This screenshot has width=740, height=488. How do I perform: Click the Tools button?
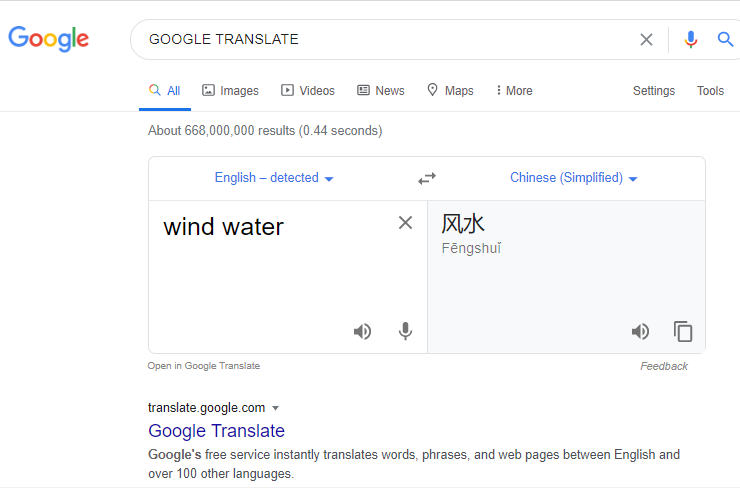click(710, 91)
